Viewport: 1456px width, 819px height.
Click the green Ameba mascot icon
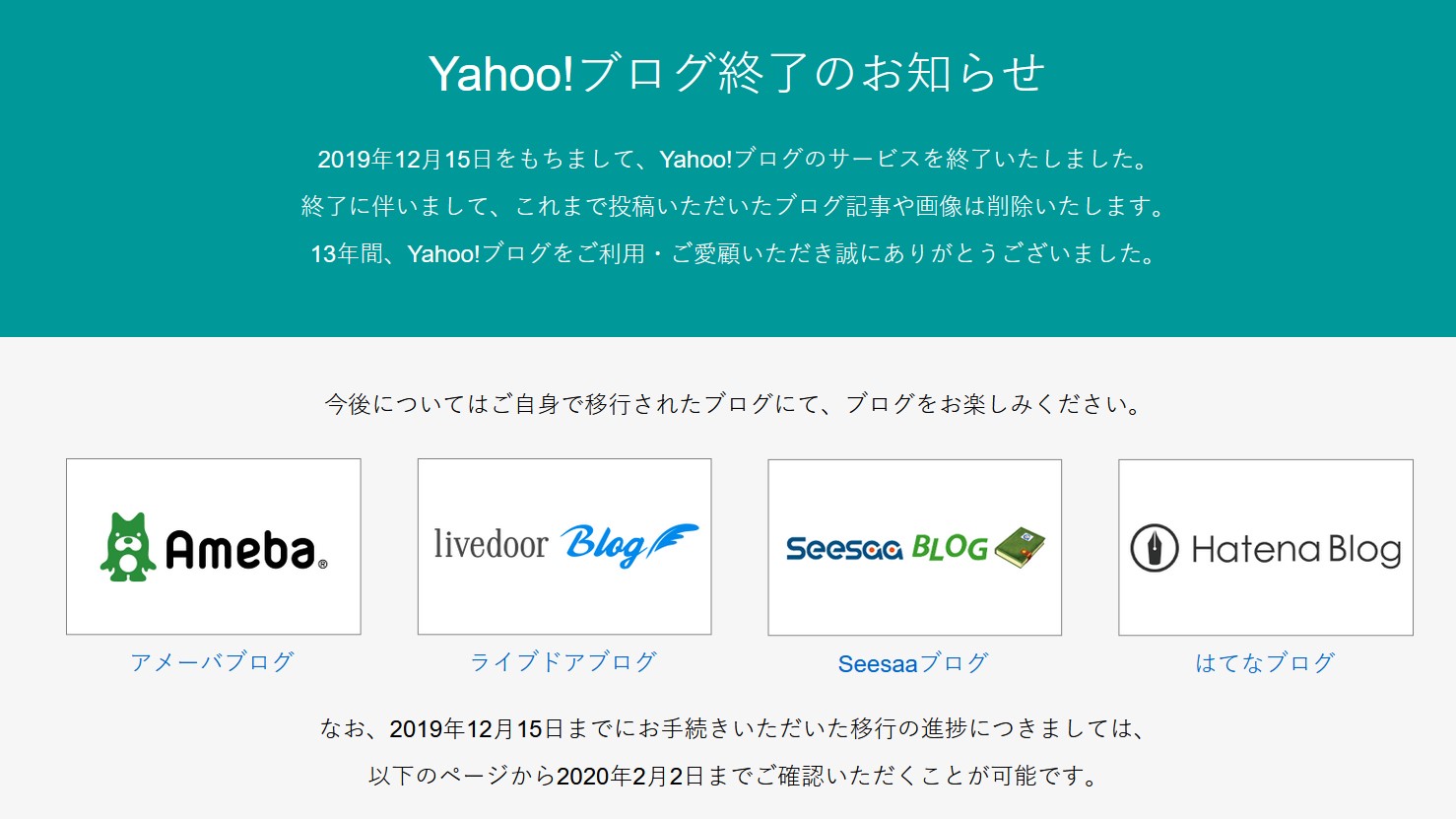(x=128, y=547)
